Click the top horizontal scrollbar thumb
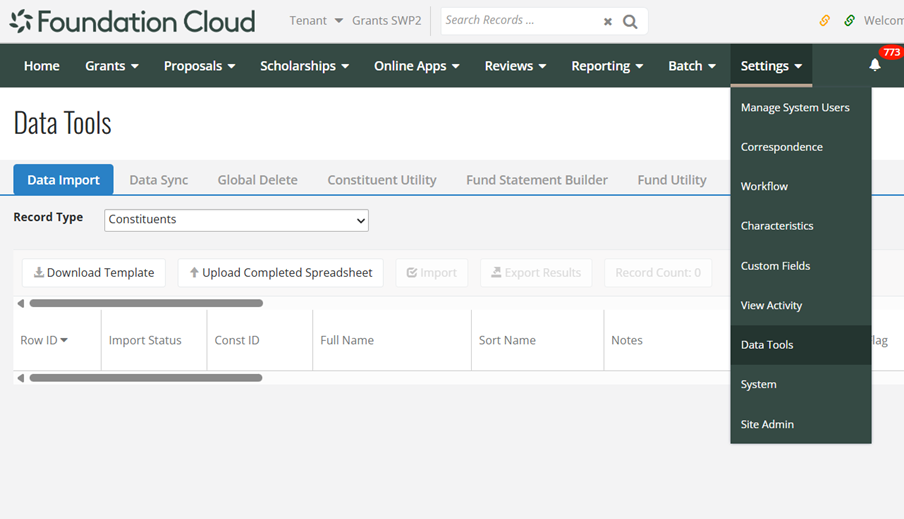 pos(146,303)
